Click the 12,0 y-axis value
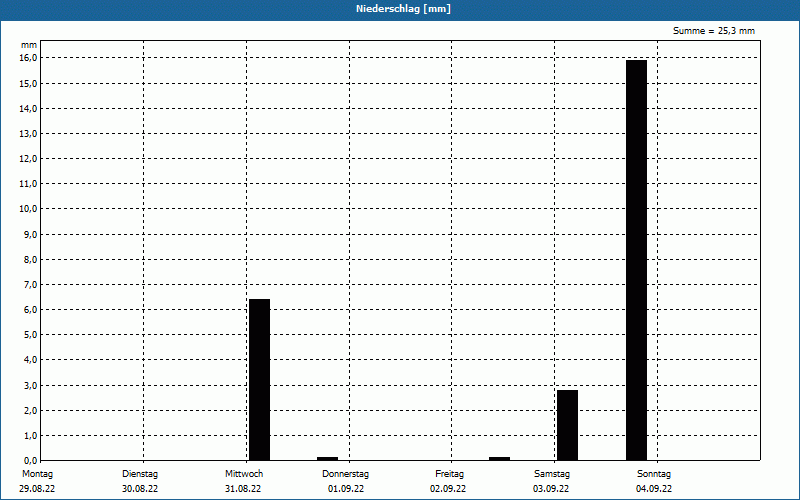 tap(28, 159)
